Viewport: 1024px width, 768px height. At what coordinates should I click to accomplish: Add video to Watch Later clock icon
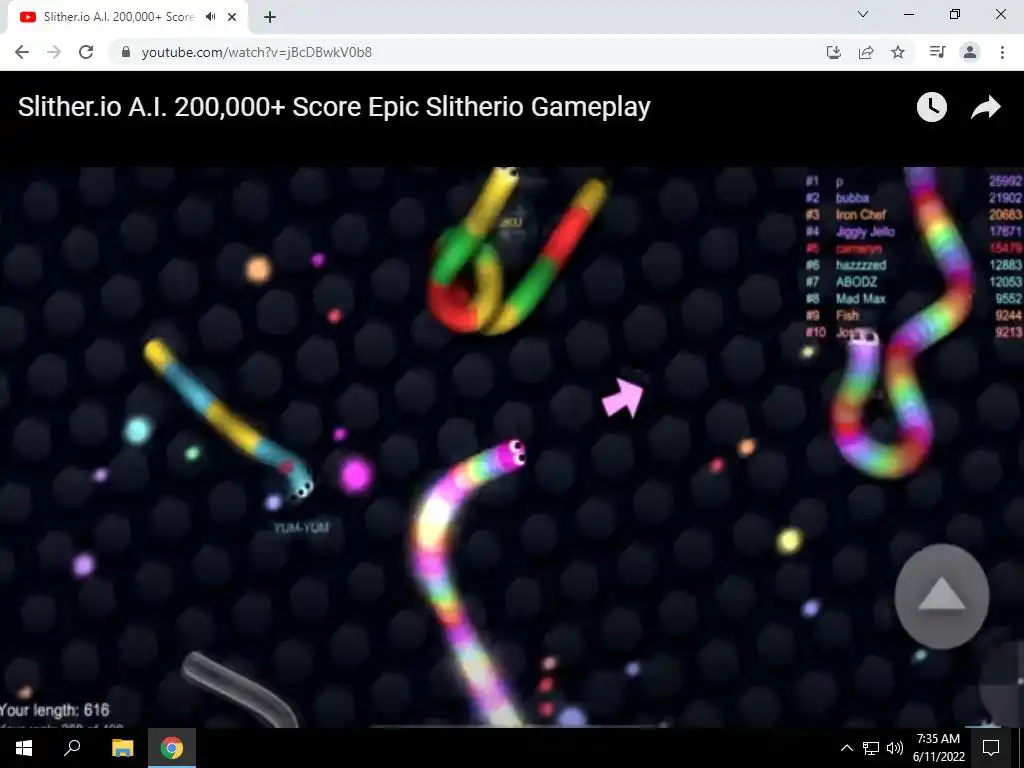click(x=932, y=107)
